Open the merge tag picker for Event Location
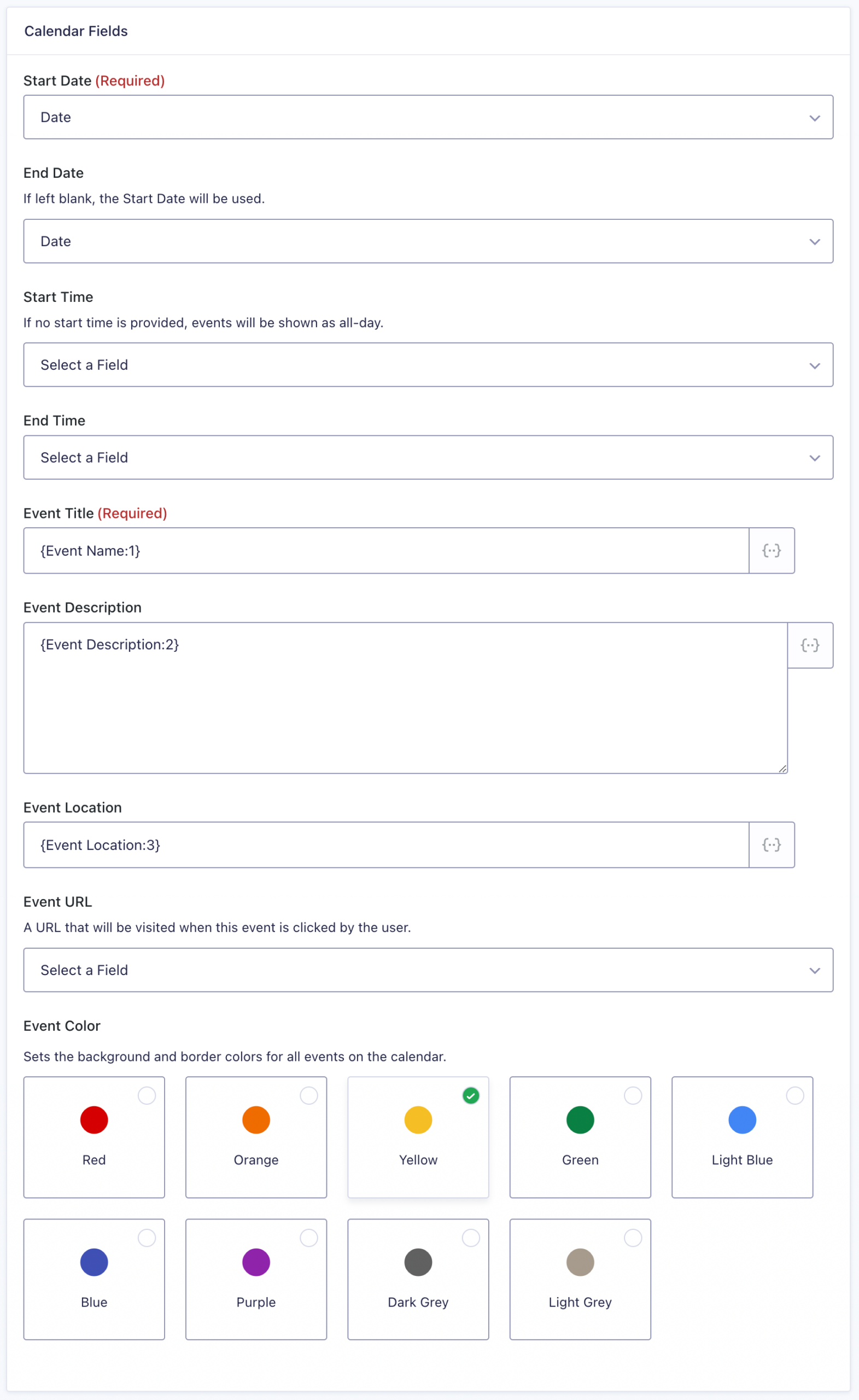Image resolution: width=859 pixels, height=1400 pixels. 771,845
